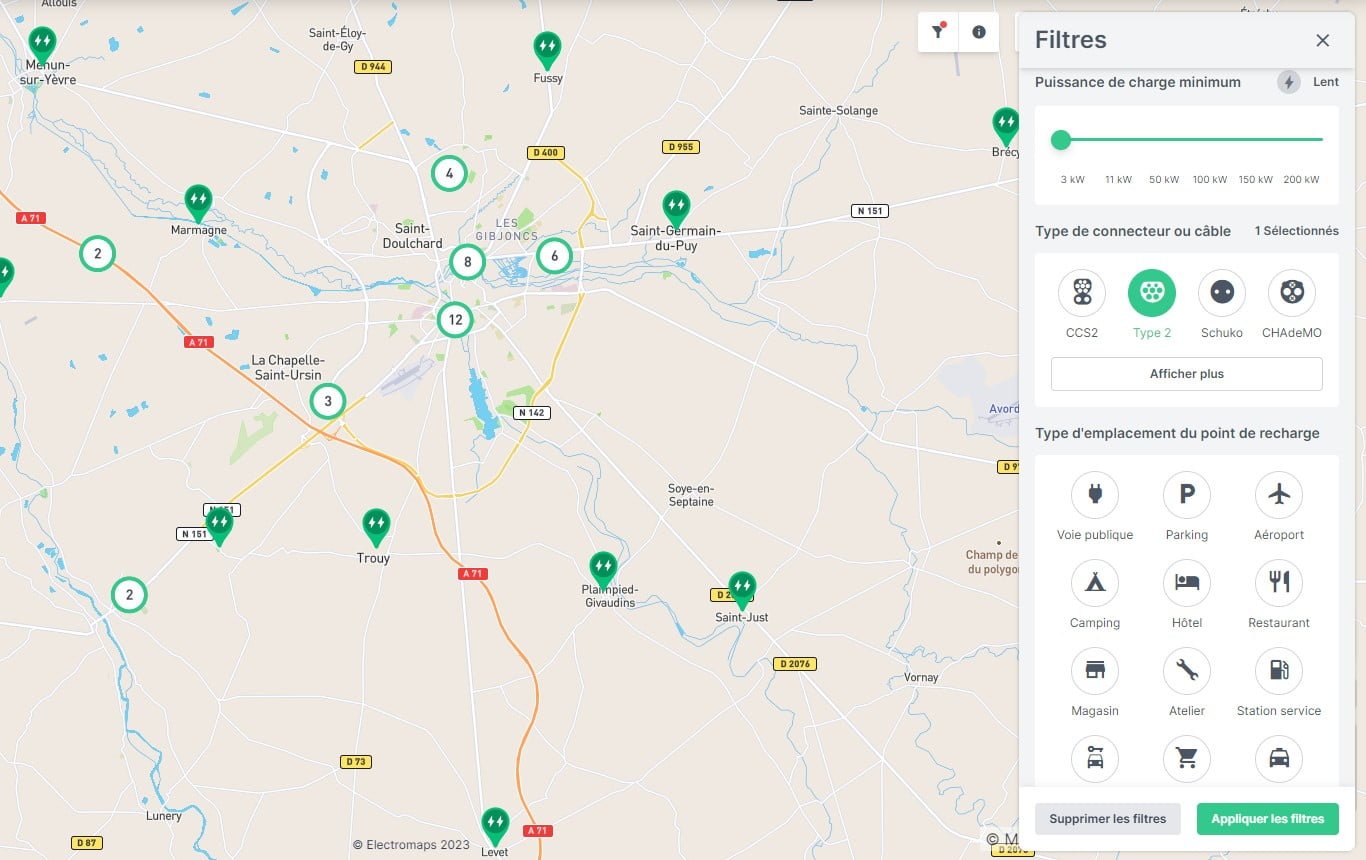Deselect the Type 2 connector filter
Image resolution: width=1366 pixels, height=860 pixels.
(x=1151, y=291)
